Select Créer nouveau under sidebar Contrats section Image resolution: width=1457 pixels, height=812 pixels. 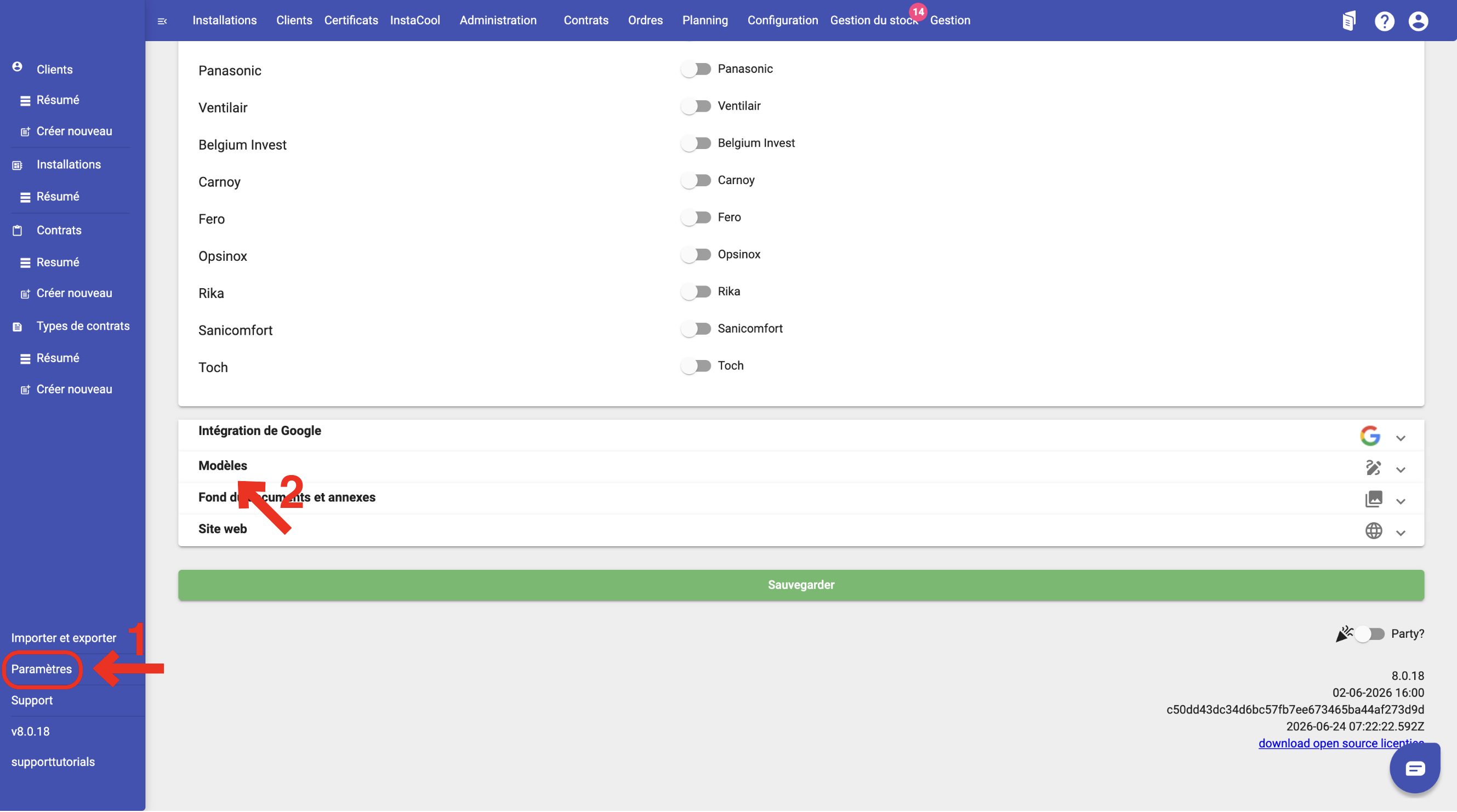74,294
